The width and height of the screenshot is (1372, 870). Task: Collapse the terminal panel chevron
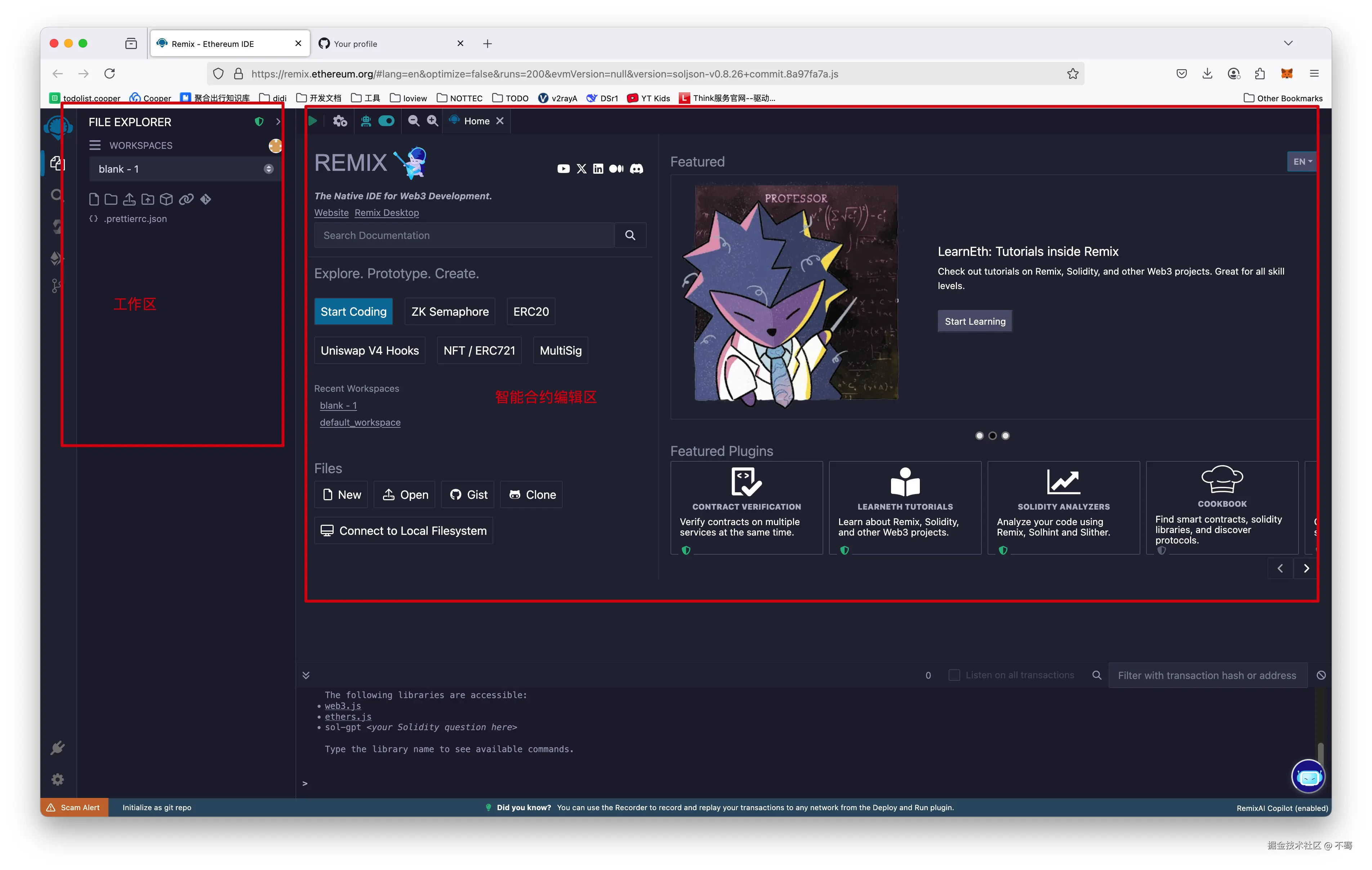[306, 675]
